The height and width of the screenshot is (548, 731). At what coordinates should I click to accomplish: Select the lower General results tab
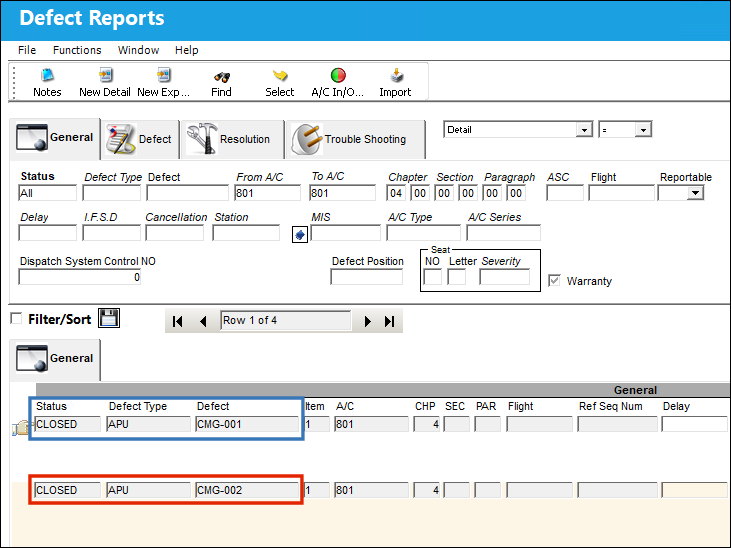(55, 358)
